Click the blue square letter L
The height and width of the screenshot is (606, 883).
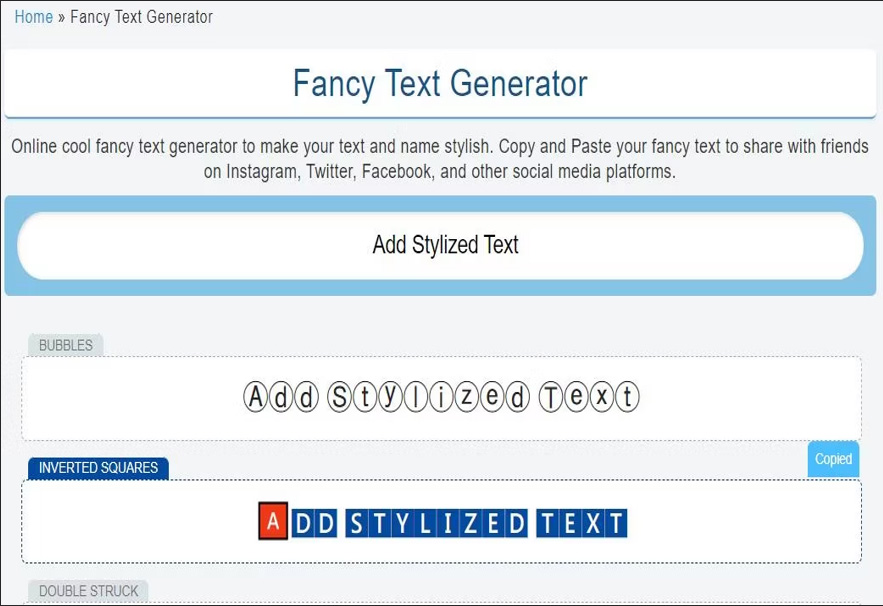coord(425,523)
